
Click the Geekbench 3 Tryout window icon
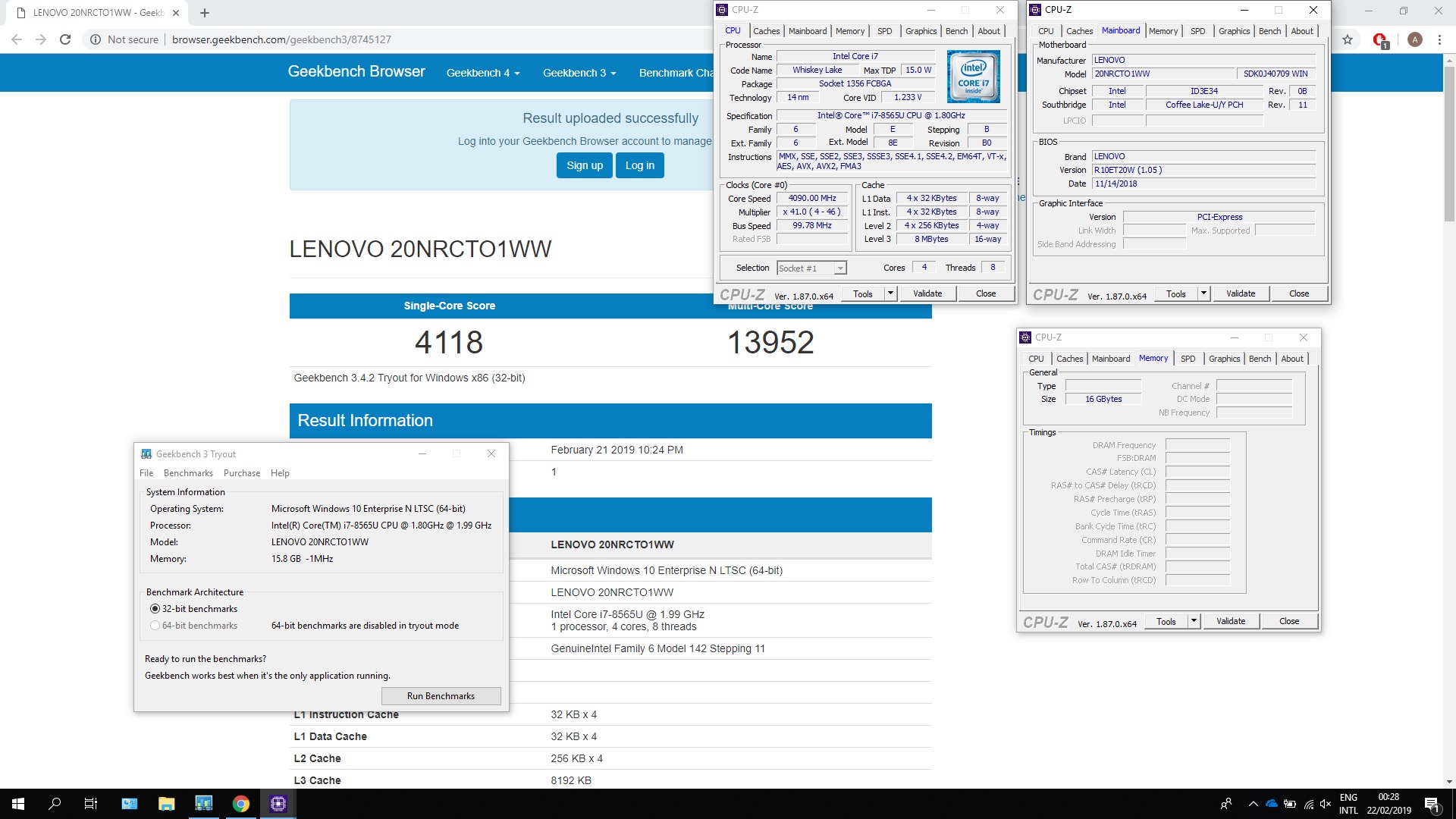[146, 453]
